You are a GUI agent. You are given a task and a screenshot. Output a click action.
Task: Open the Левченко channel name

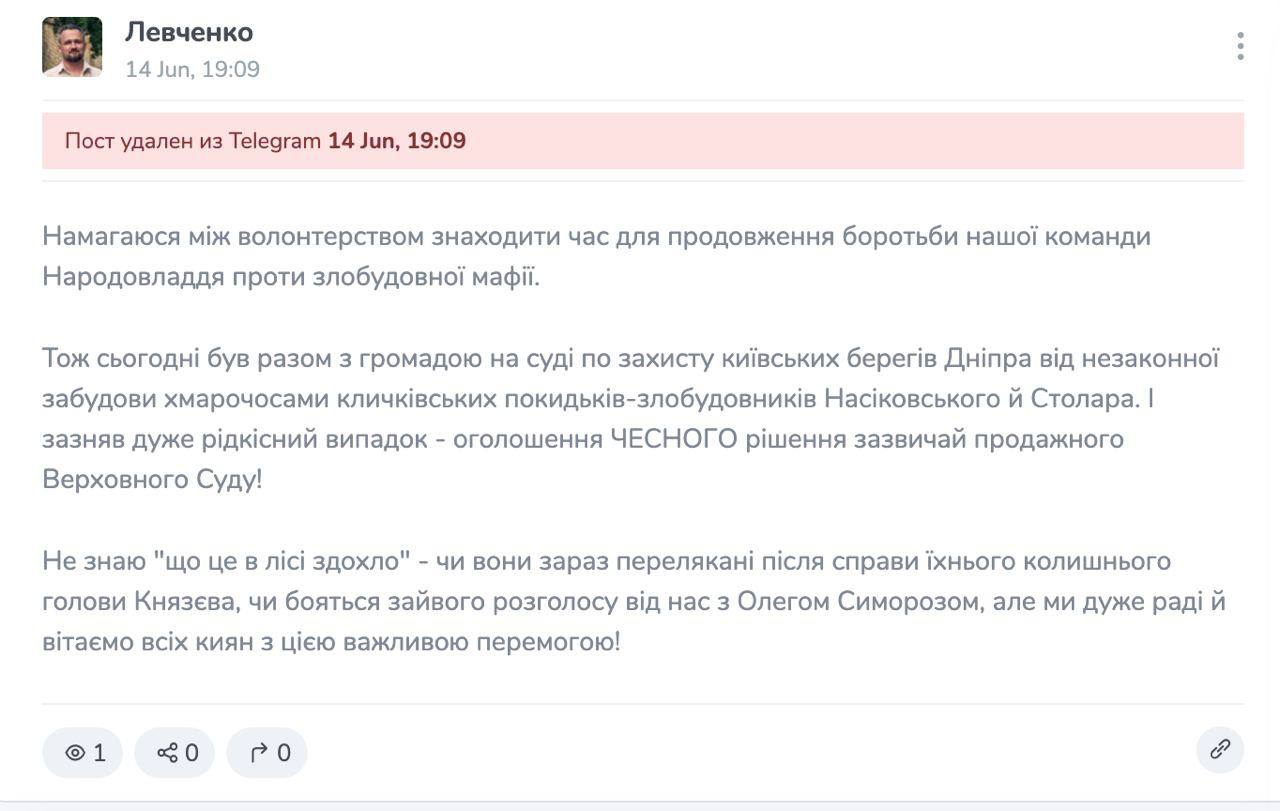coord(189,32)
